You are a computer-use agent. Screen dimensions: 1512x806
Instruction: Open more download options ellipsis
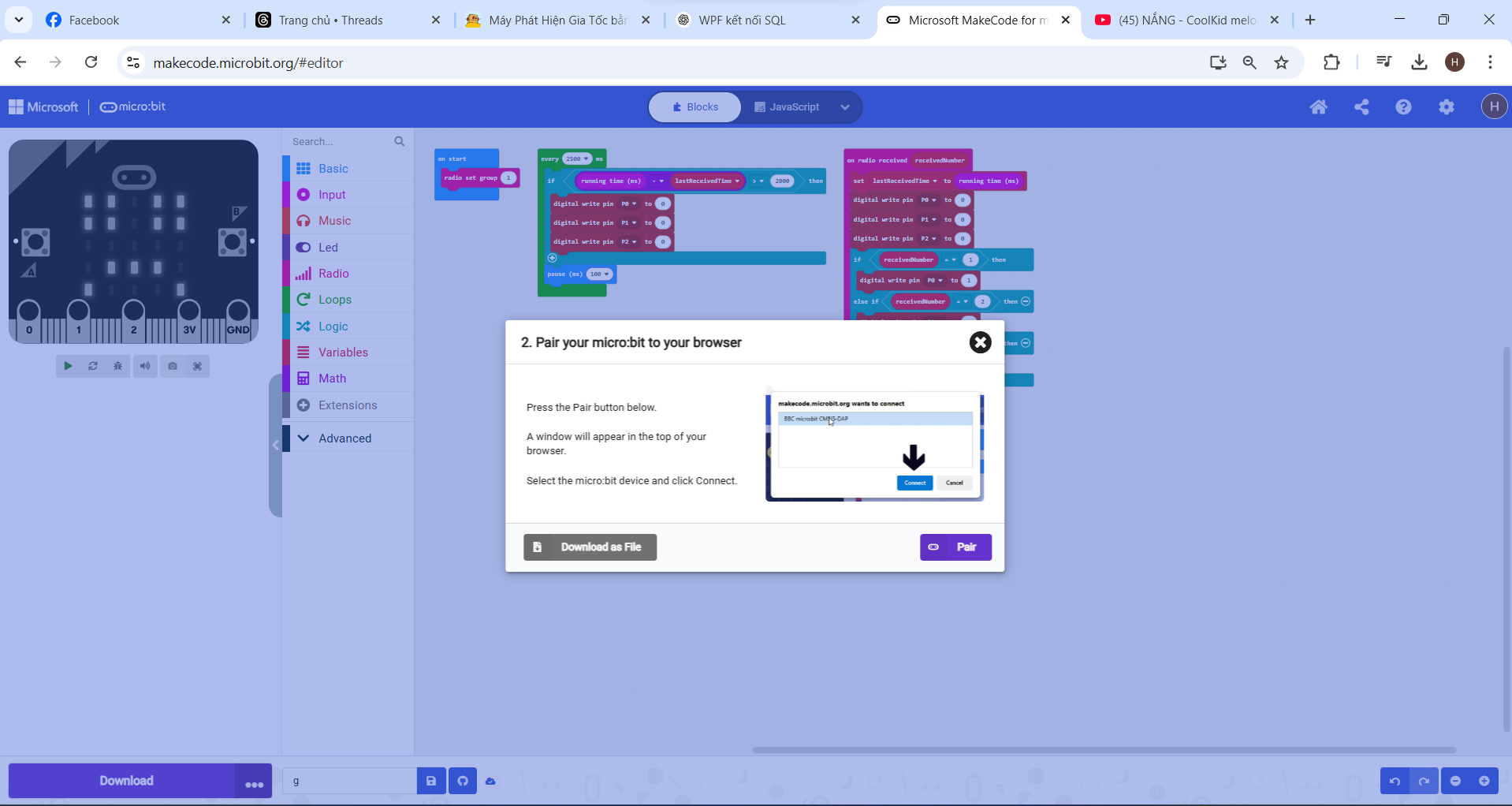point(254,781)
